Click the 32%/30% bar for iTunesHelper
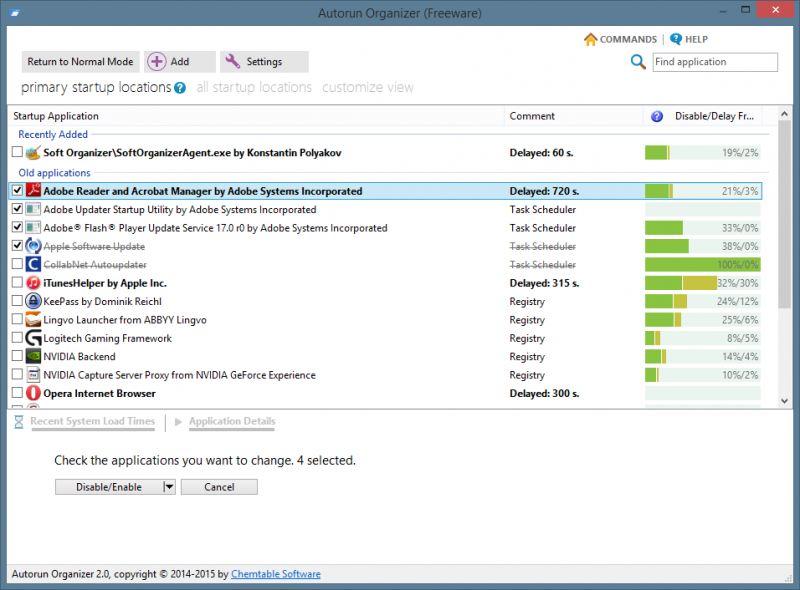 [x=703, y=283]
